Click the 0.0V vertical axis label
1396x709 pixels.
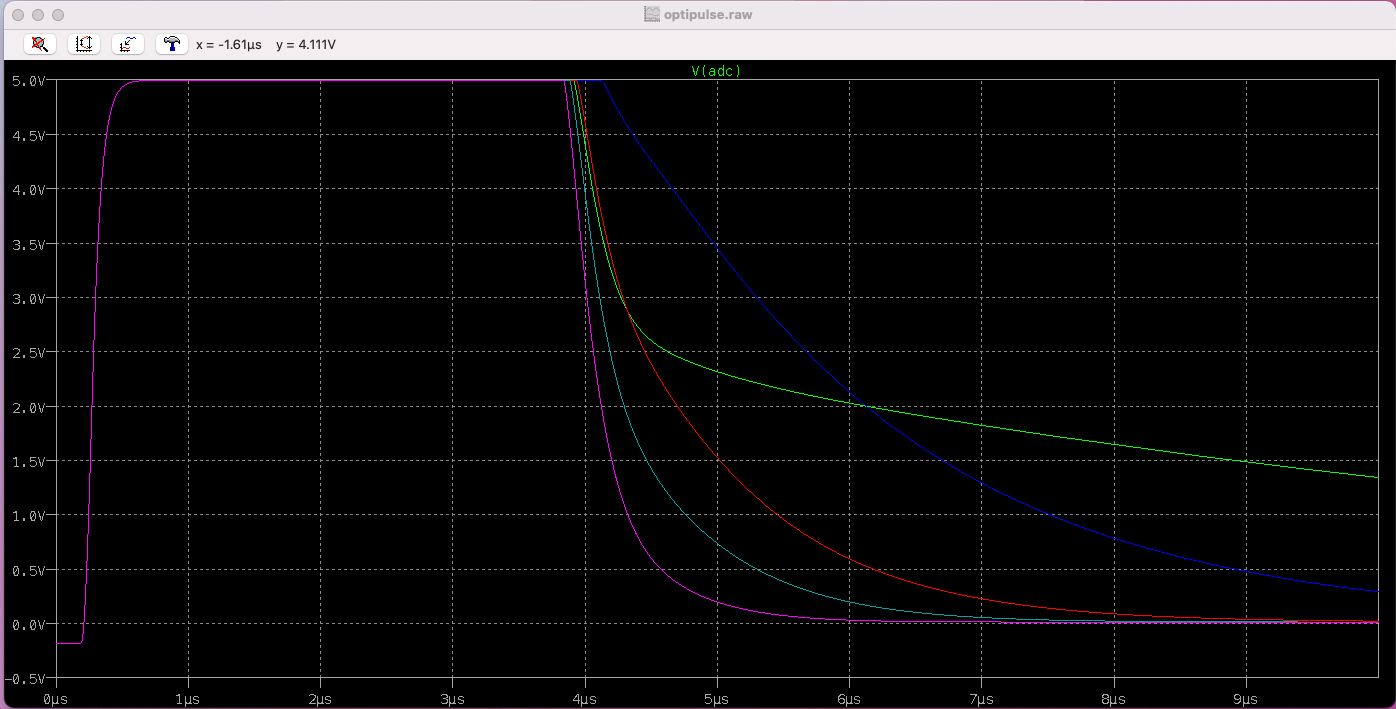pyautogui.click(x=27, y=624)
